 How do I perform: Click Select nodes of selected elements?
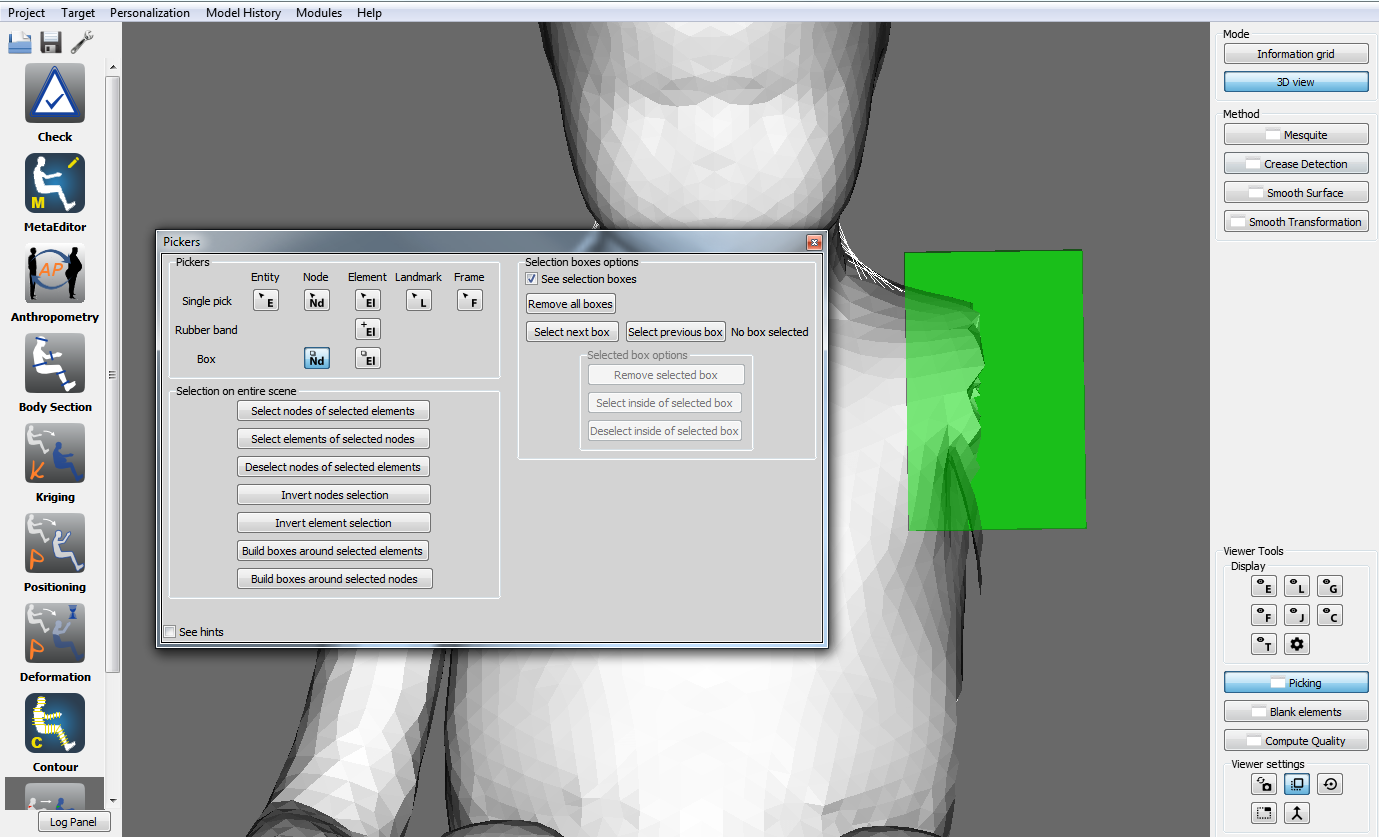click(x=333, y=411)
